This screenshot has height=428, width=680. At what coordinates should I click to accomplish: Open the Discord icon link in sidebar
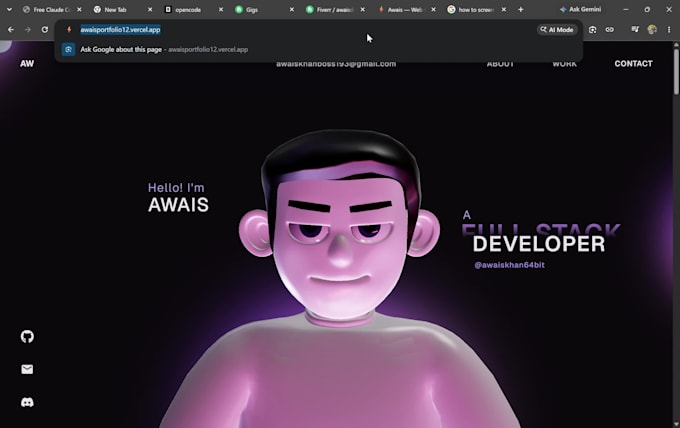click(27, 402)
